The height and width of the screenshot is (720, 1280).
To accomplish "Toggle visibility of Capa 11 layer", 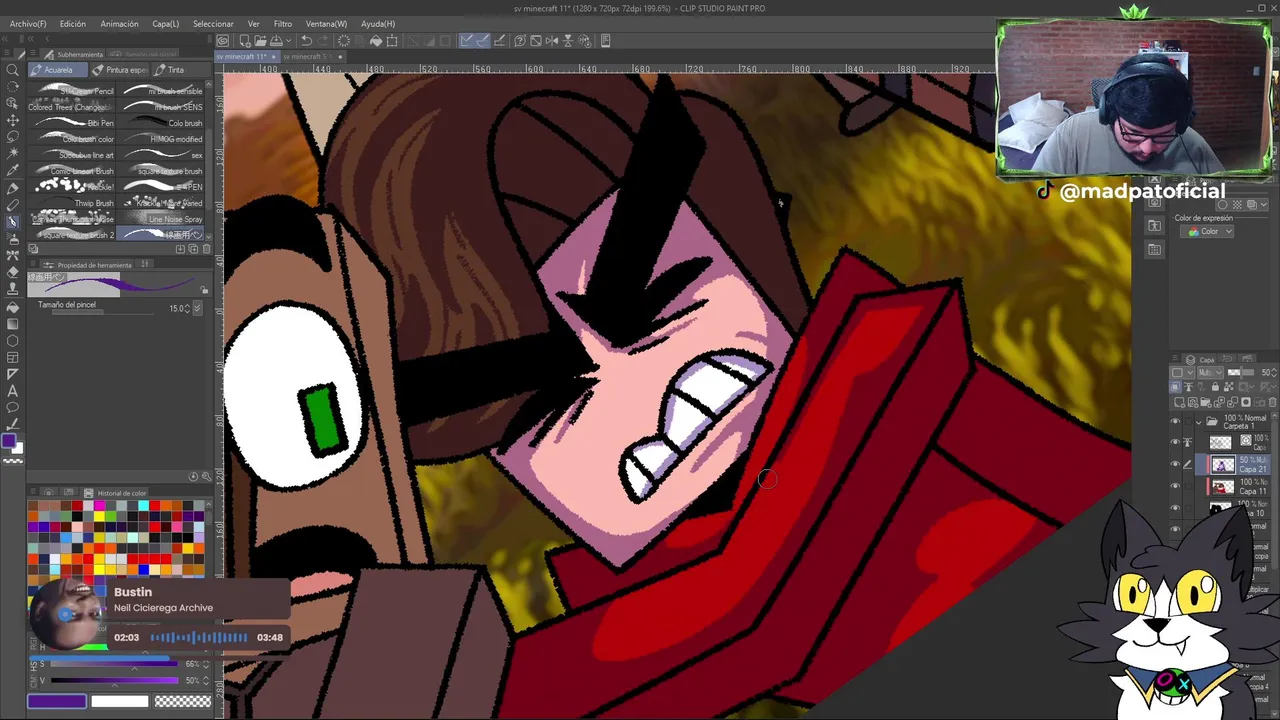I will 1175,486.
